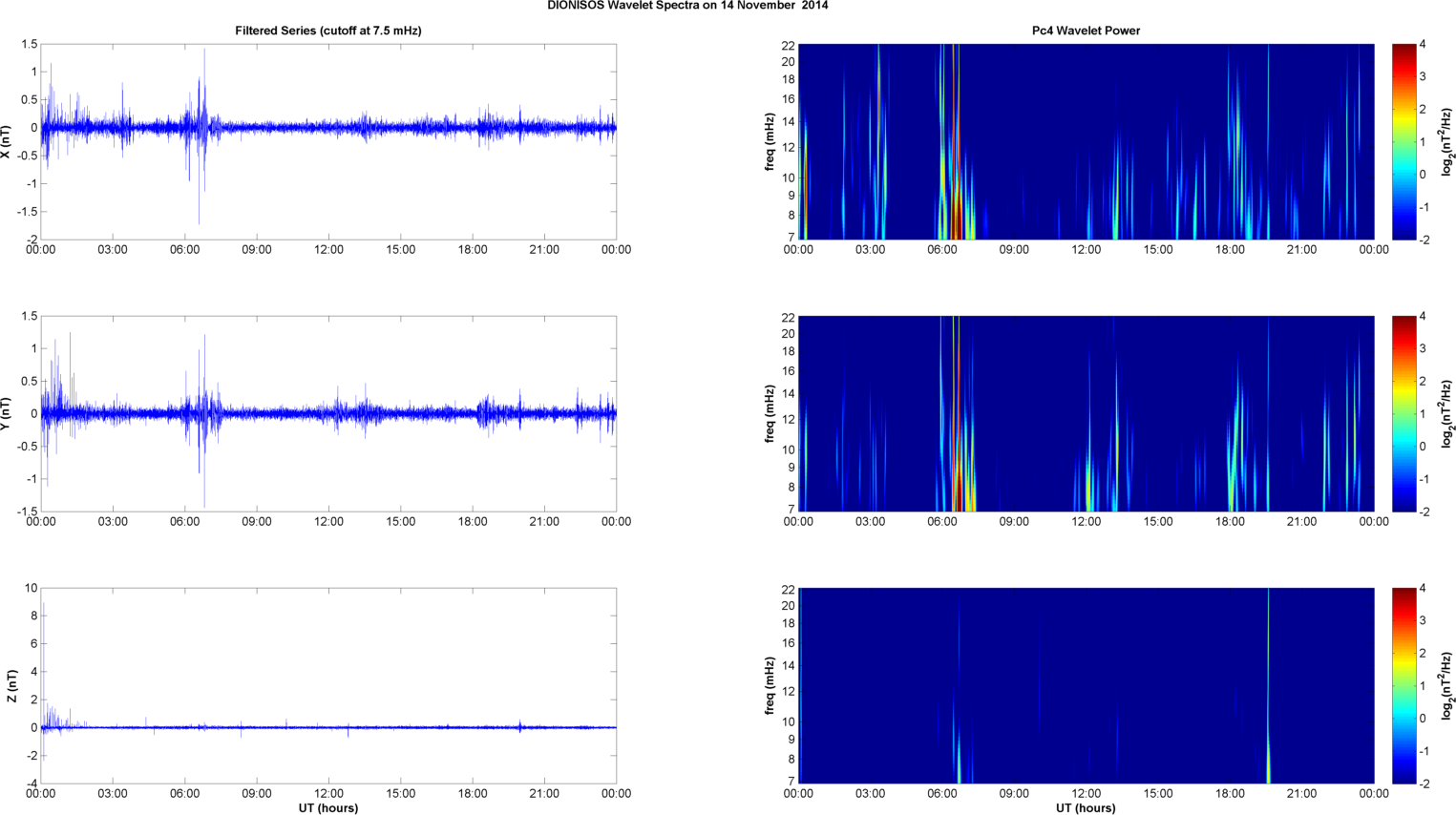Viewport: 1456px width, 815px height.
Task: Click 'freq (mHz)' label of the Y spectrogram
Action: (770, 413)
